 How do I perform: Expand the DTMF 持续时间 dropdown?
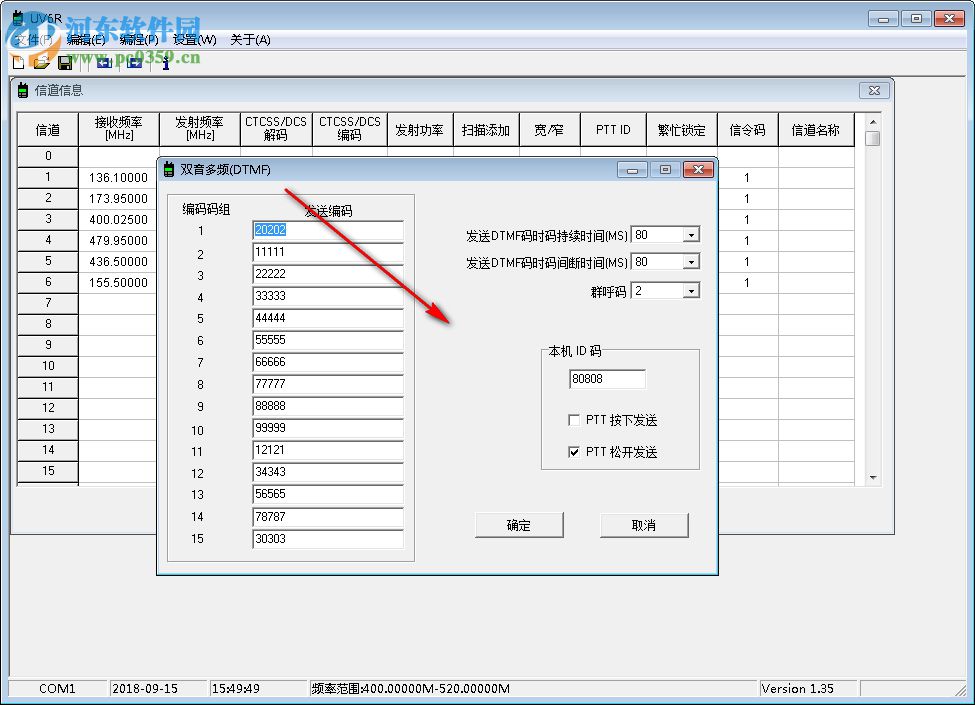coord(691,235)
